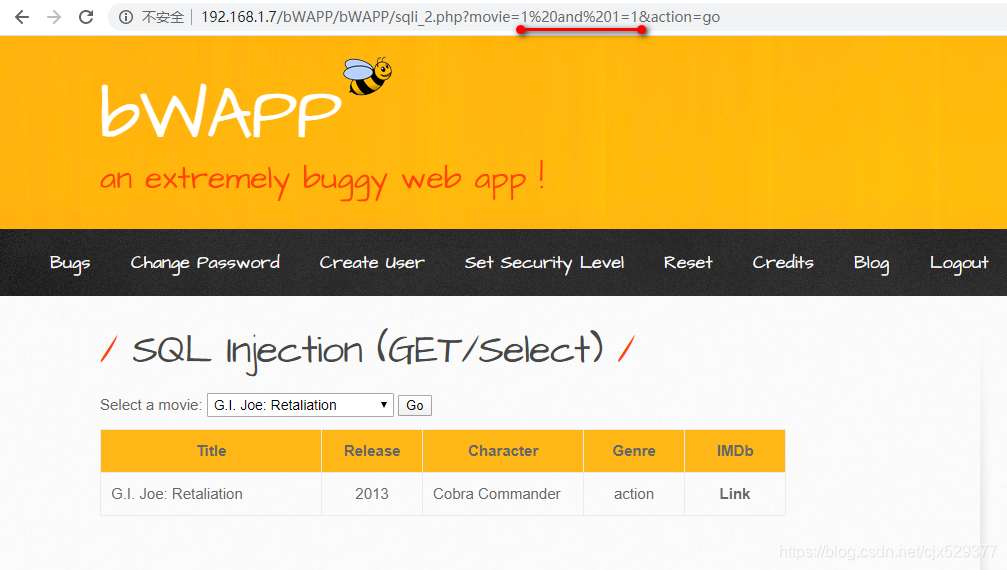Image resolution: width=1007 pixels, height=570 pixels.
Task: Submit the movie selection with Go
Action: click(x=415, y=405)
